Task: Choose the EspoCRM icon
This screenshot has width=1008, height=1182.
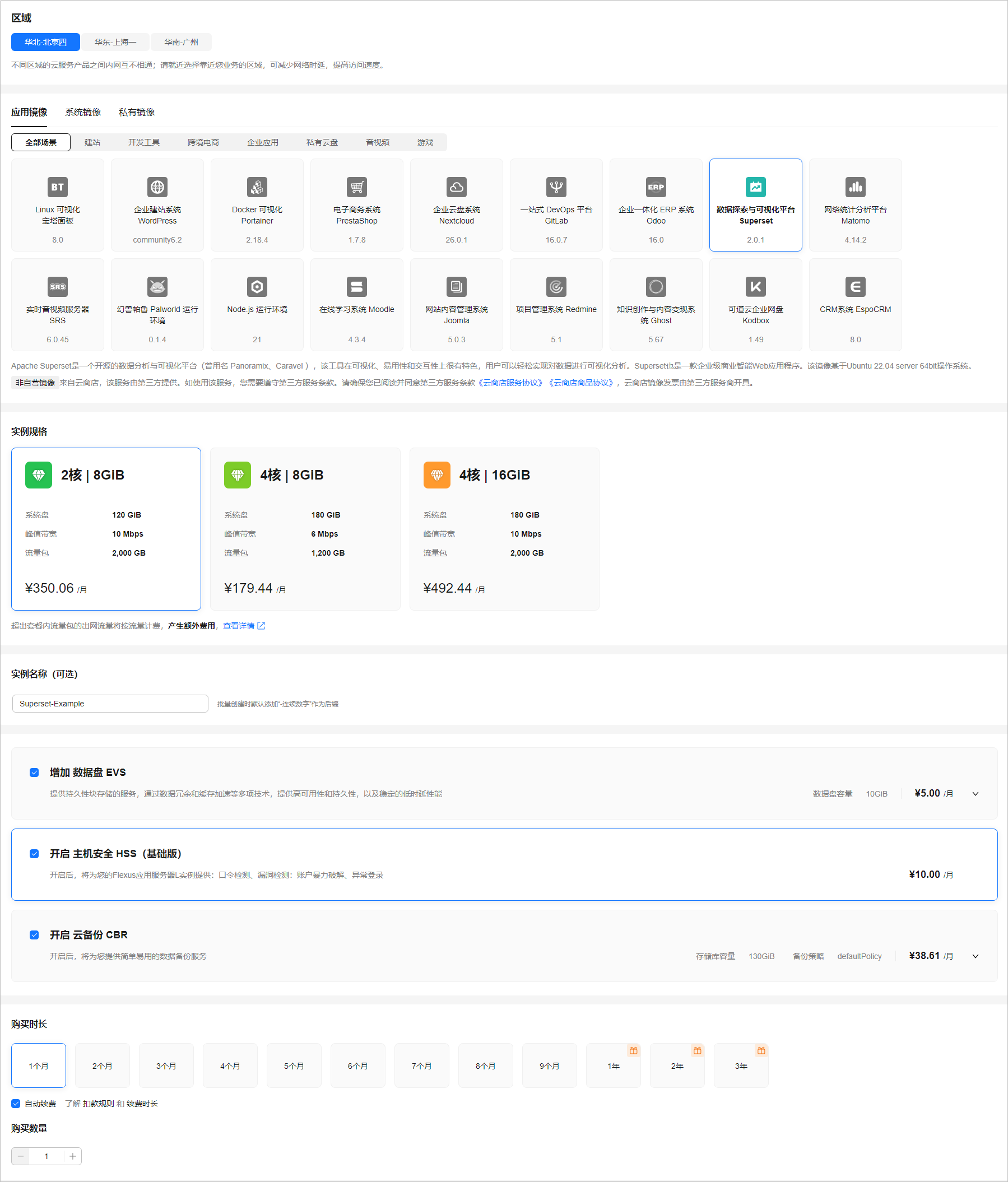Action: (856, 287)
